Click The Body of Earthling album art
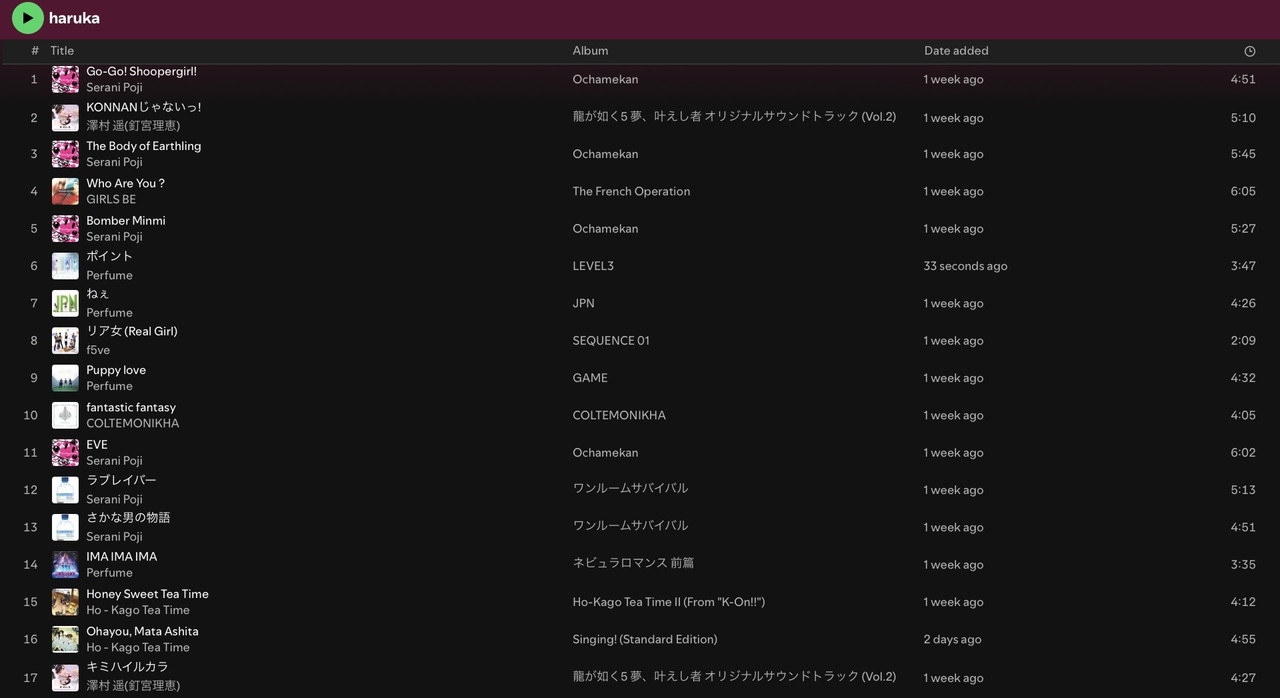1280x698 pixels. [65, 154]
